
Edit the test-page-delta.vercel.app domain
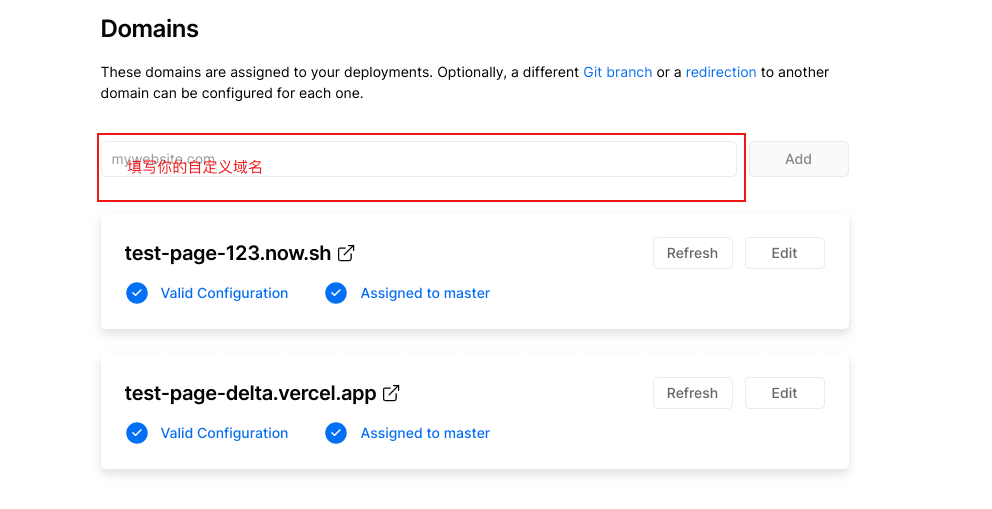coord(784,393)
